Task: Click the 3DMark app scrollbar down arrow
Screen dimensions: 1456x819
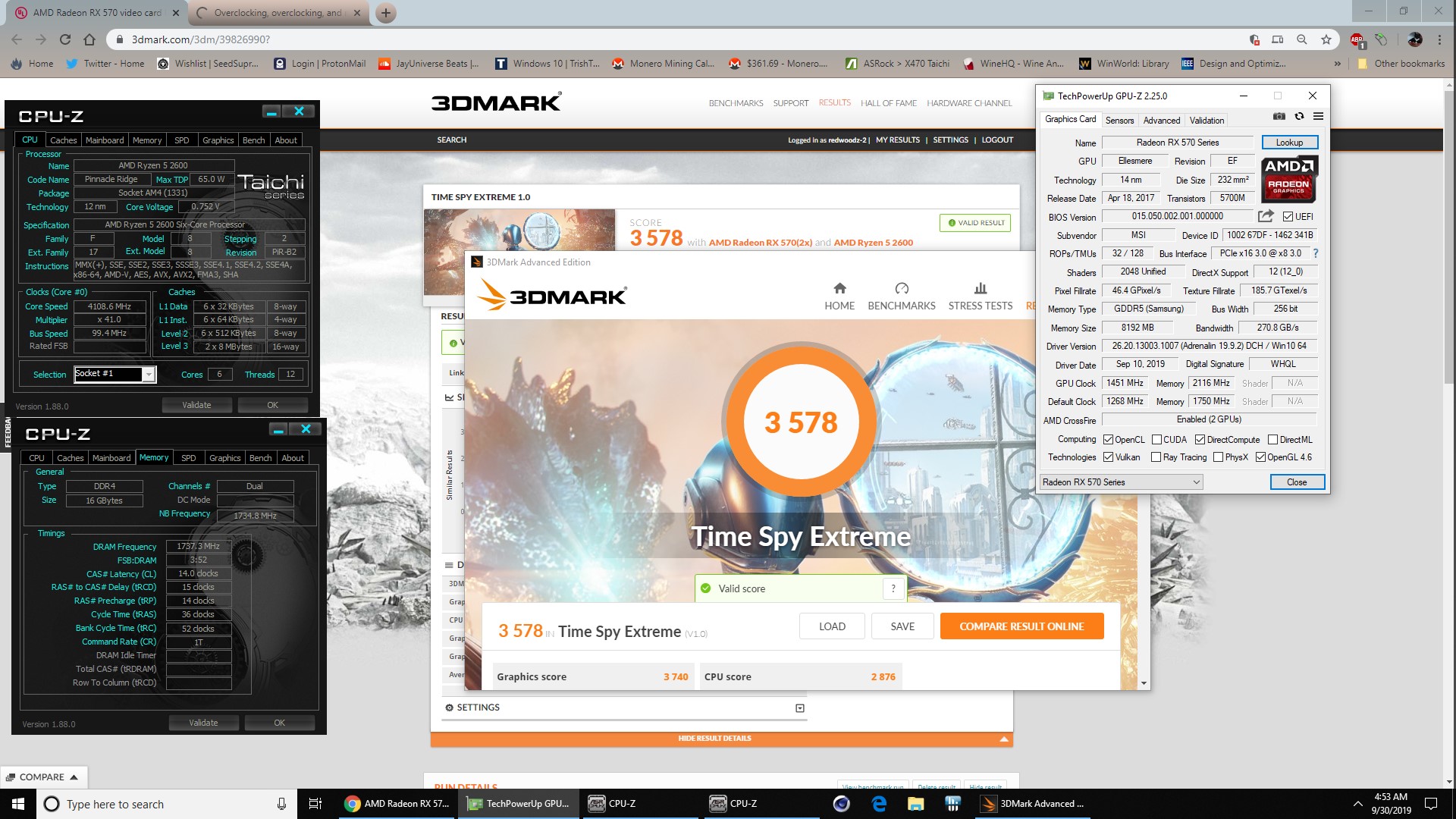Action: [x=1144, y=683]
